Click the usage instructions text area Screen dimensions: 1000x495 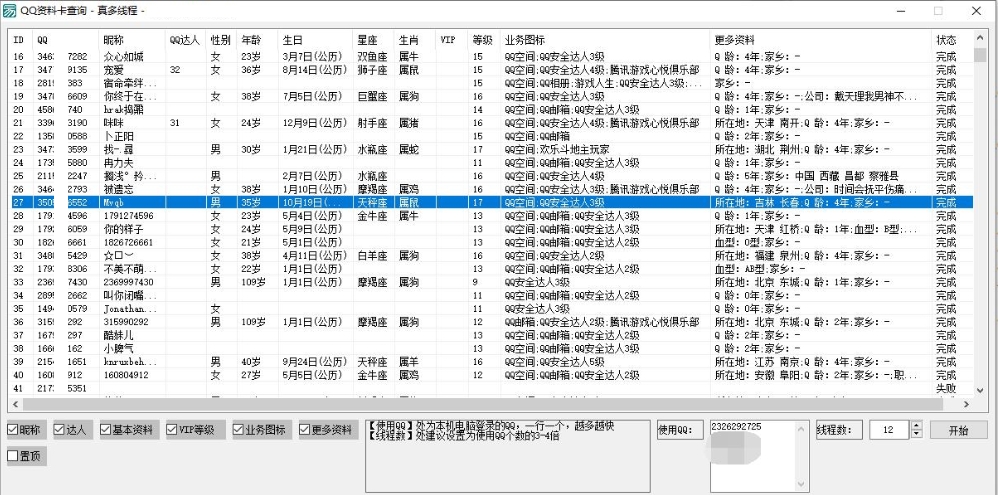click(x=507, y=455)
